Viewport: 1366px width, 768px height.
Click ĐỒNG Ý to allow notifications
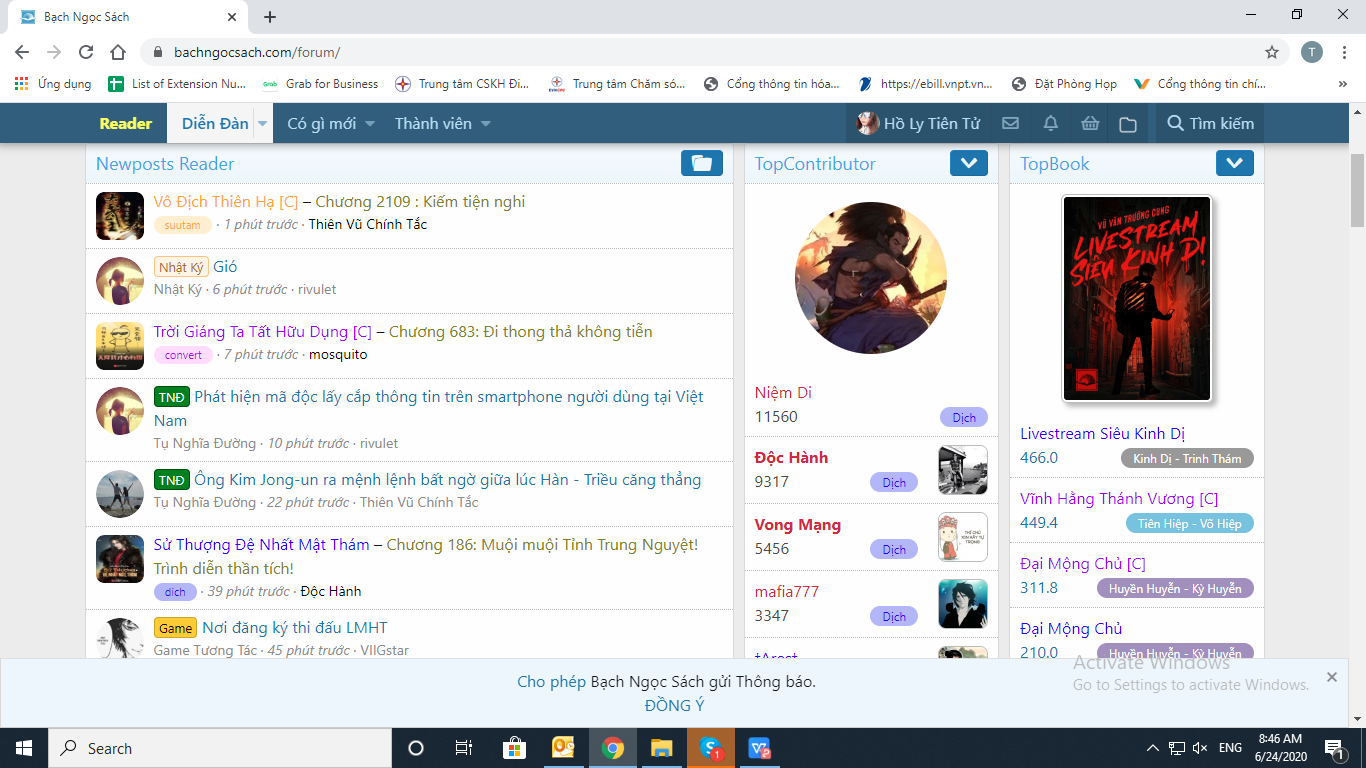[674, 705]
